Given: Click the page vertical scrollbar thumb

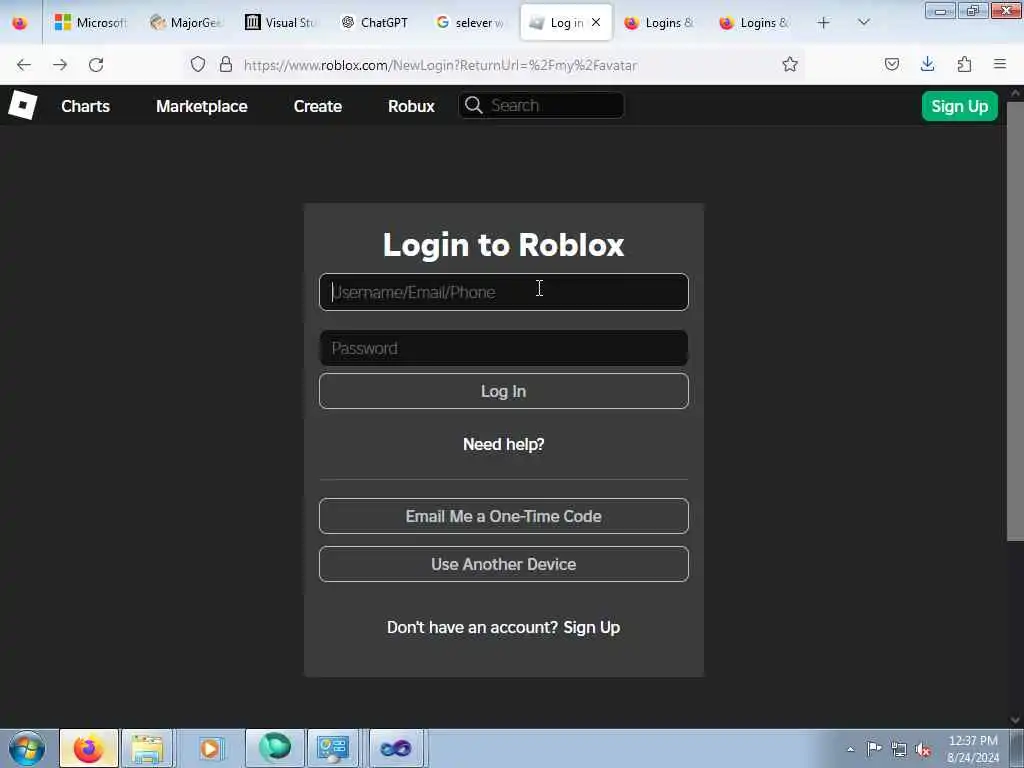Looking at the screenshot, I should coord(1015,321).
